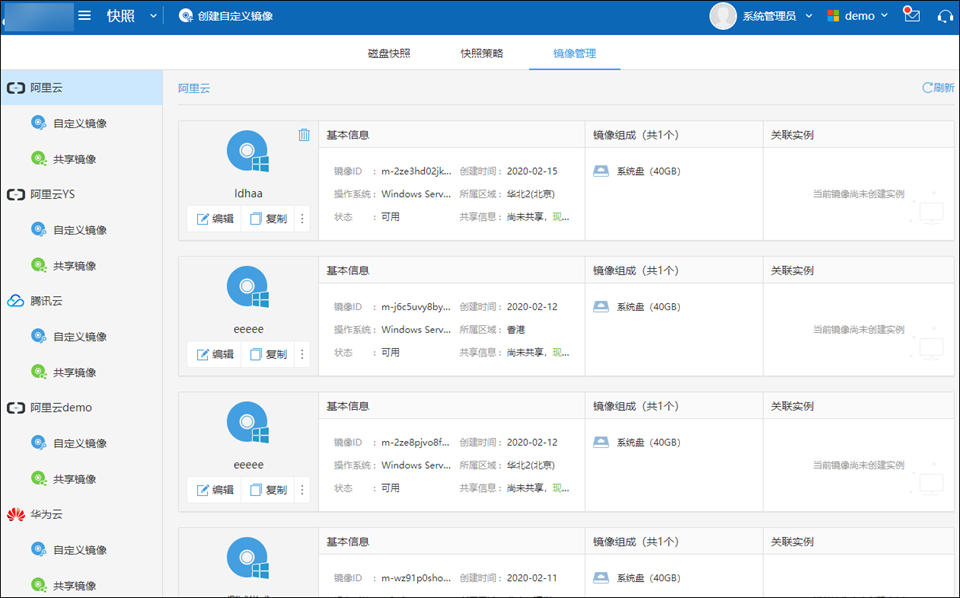Expand the 快照 dropdown arrow
Viewport: 960px width, 598px height.
click(153, 17)
